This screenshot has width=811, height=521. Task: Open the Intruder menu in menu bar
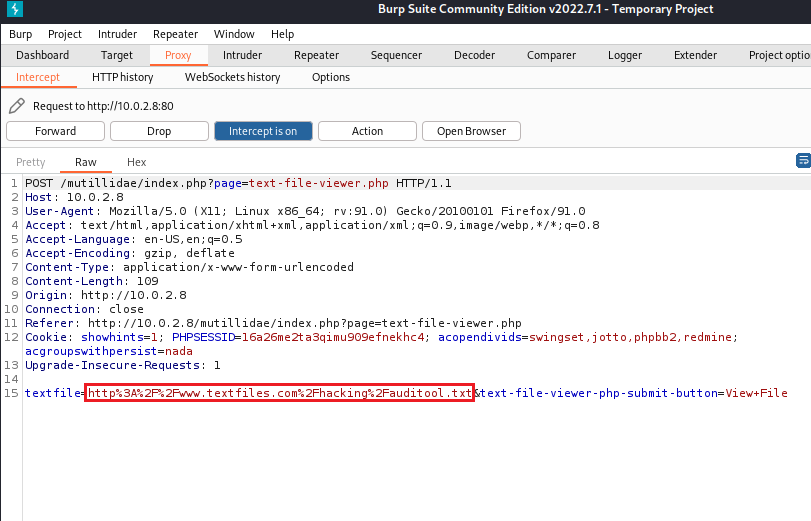coord(117,34)
